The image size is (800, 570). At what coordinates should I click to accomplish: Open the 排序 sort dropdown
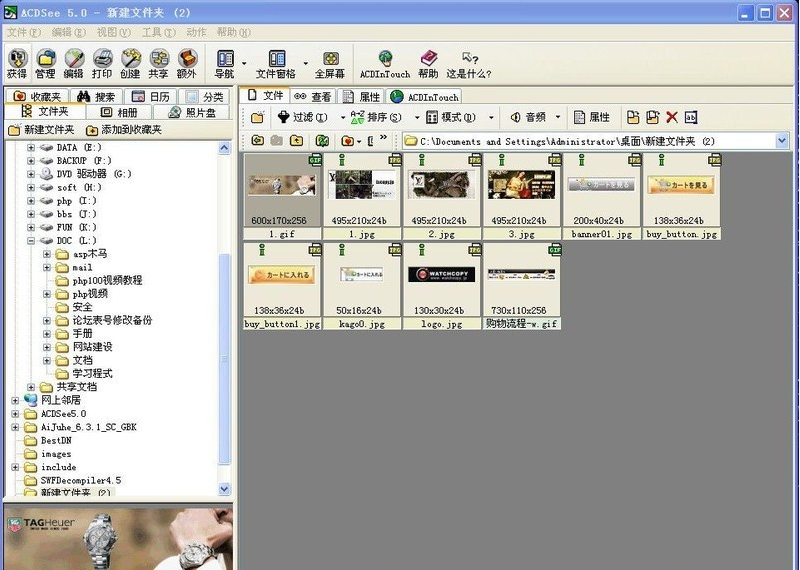point(377,118)
